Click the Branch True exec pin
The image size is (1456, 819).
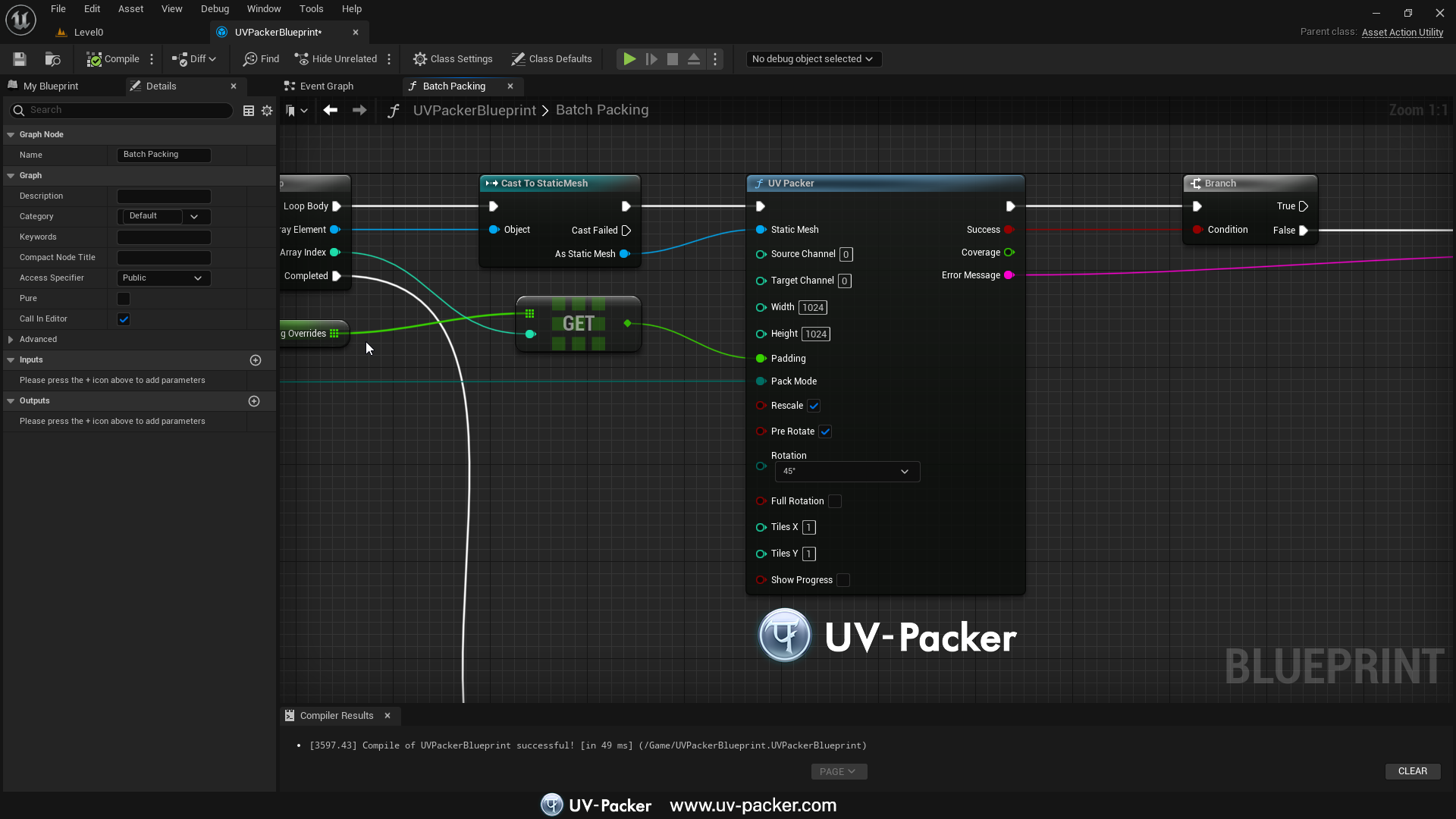click(1304, 206)
